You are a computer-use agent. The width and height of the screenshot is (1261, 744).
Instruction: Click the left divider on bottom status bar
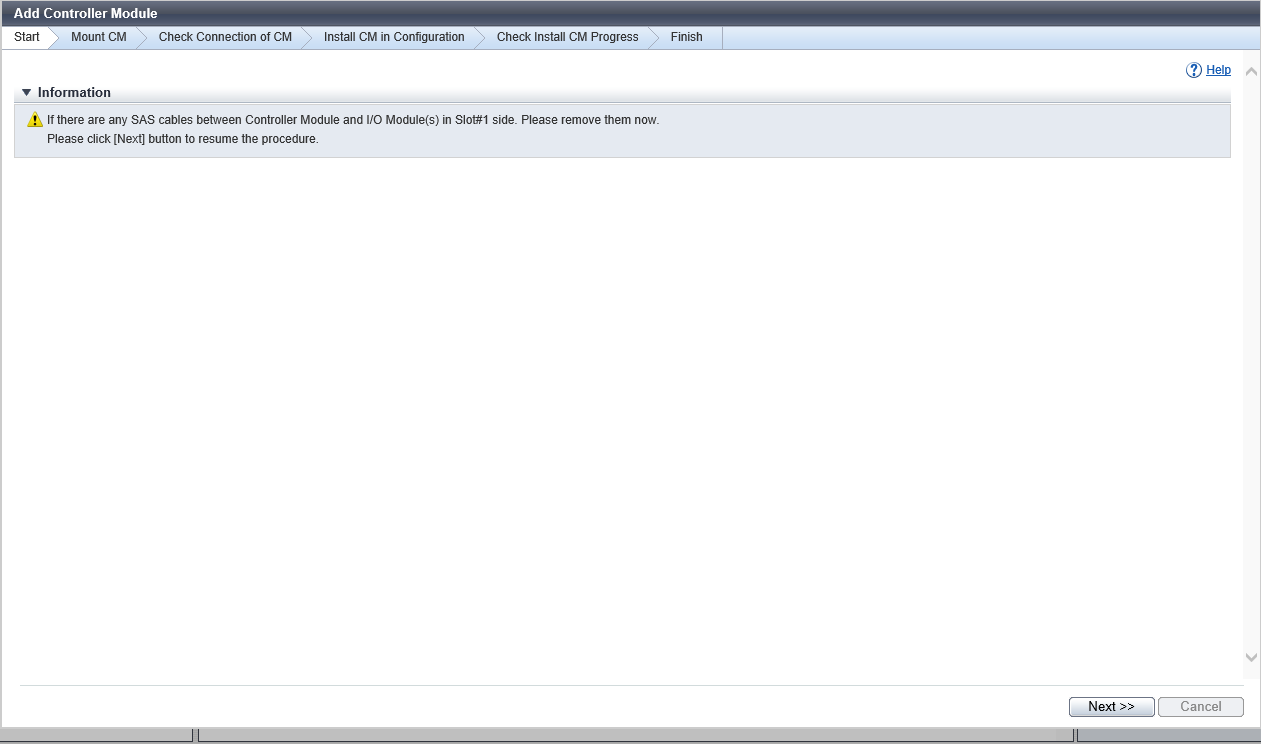(x=195, y=736)
